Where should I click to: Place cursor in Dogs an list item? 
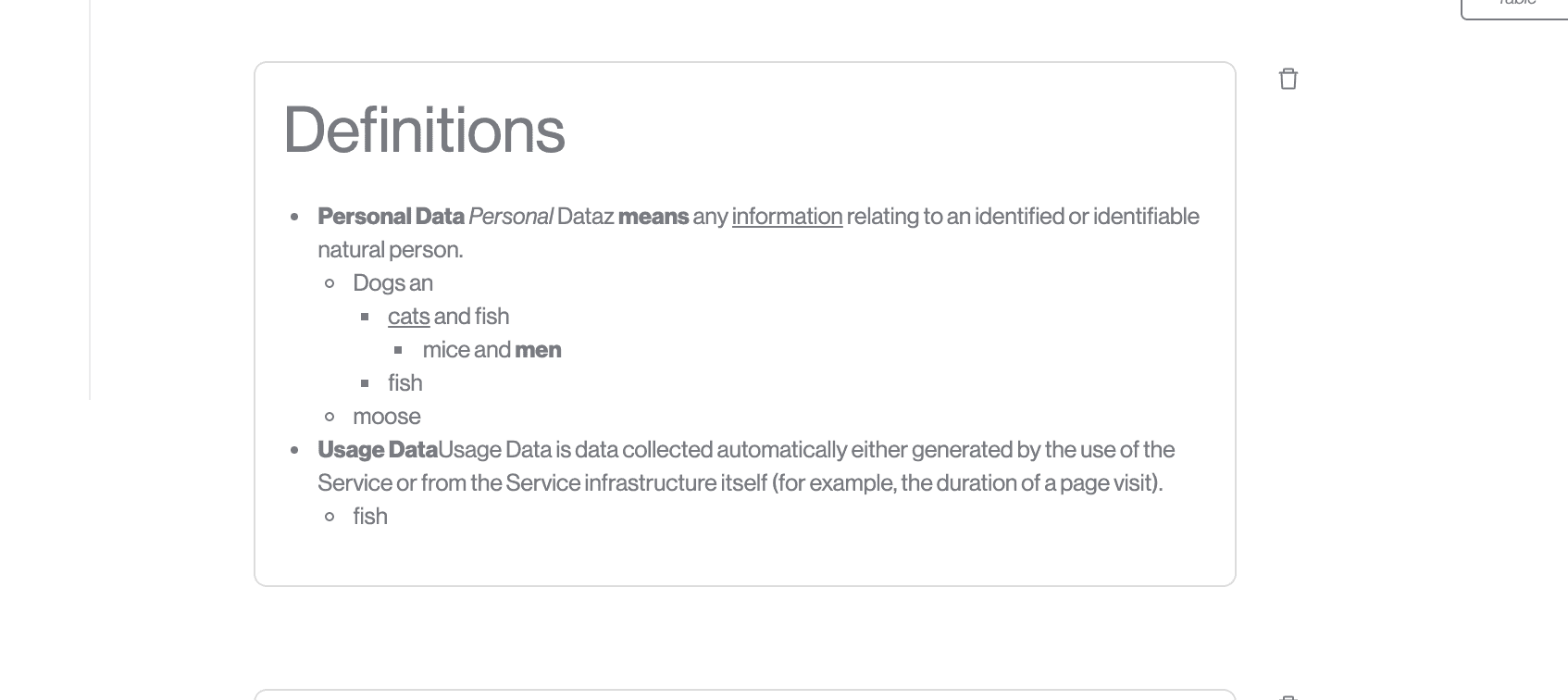392,282
